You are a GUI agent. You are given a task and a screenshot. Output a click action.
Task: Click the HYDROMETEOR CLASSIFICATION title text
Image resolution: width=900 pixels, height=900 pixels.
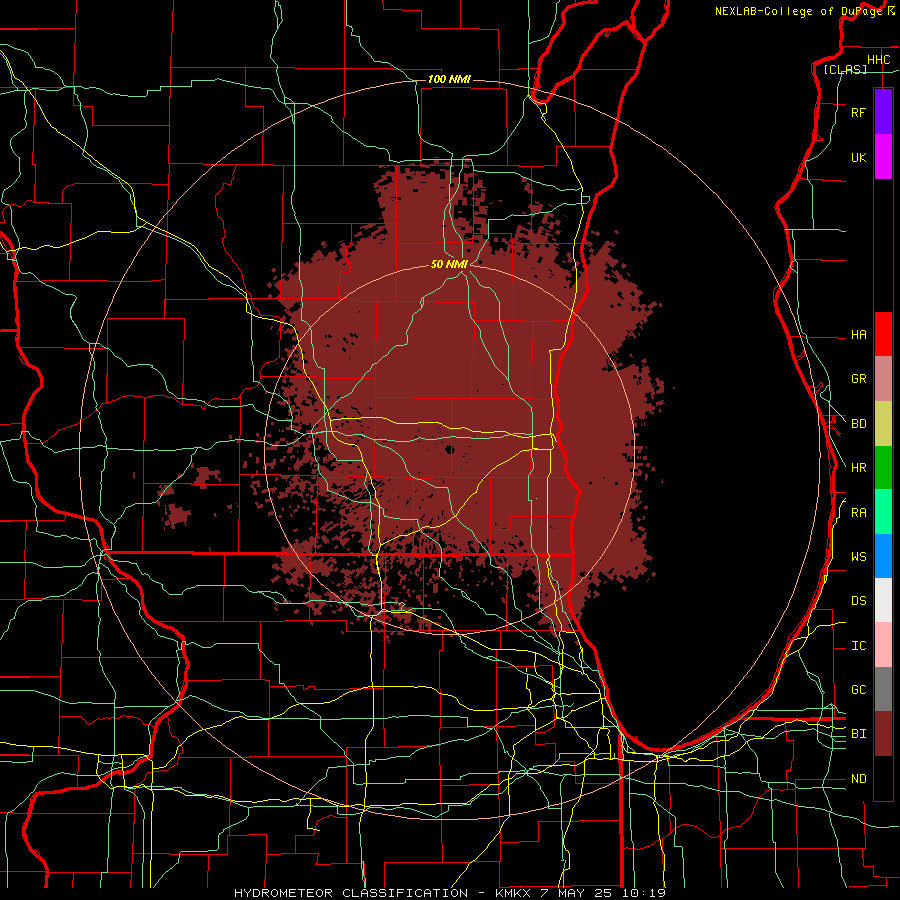351,893
